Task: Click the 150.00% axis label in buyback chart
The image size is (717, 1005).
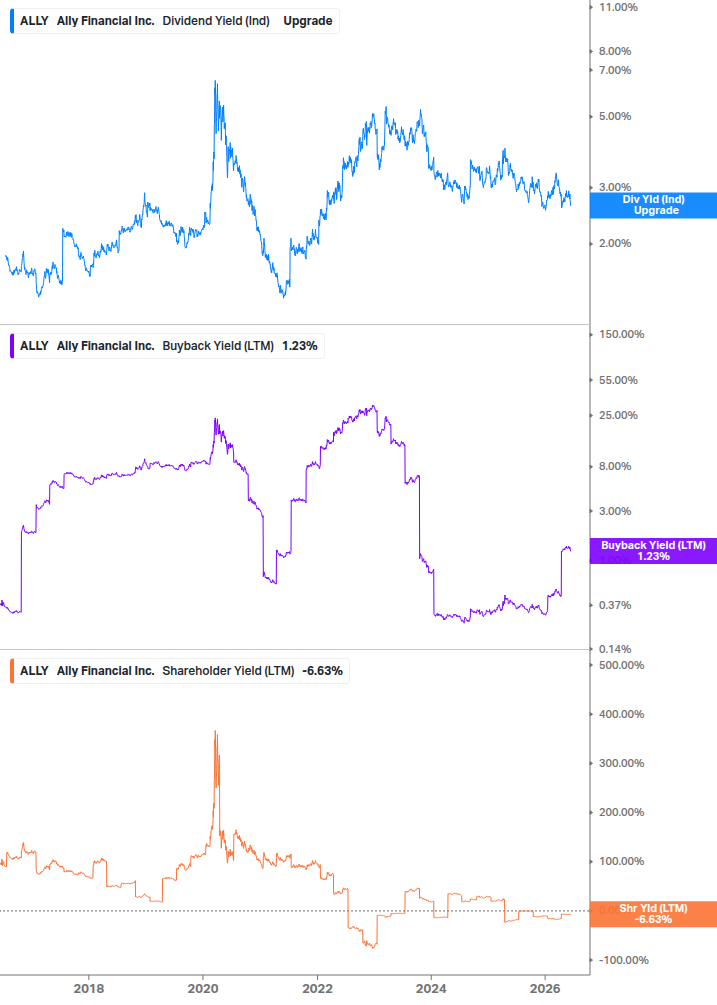Action: (x=622, y=334)
